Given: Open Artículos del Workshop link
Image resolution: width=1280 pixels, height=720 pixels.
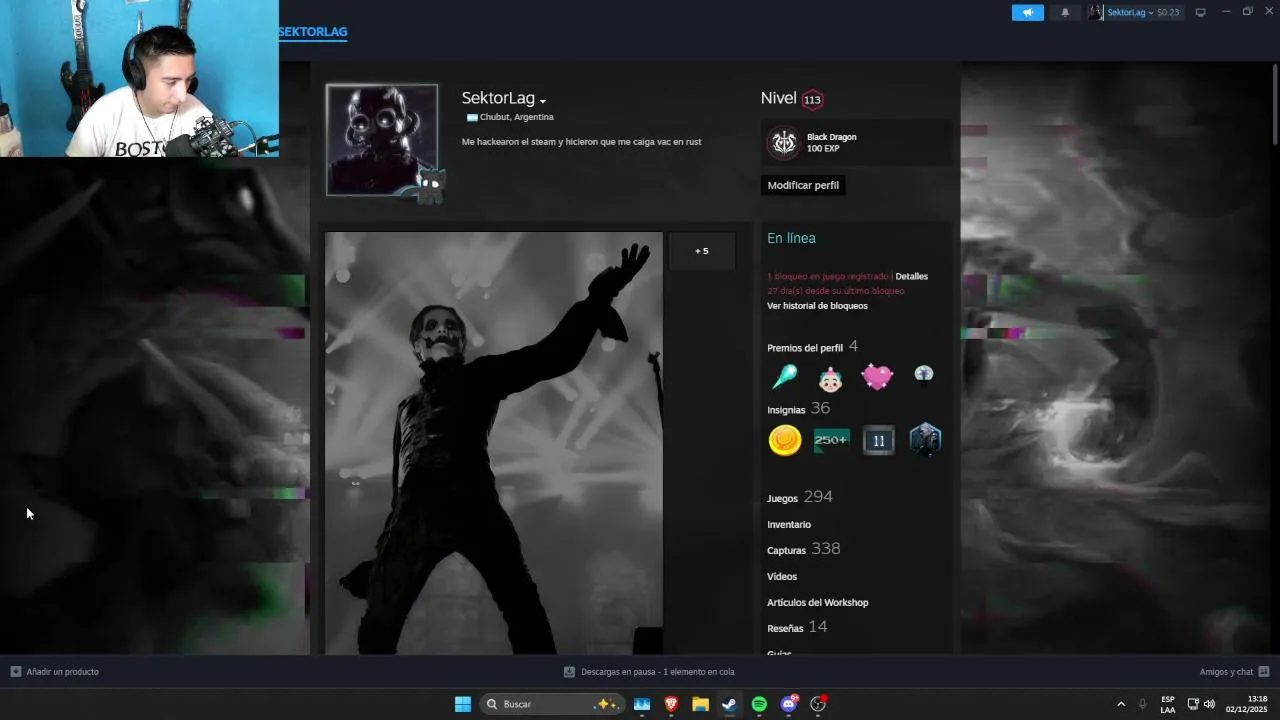Looking at the screenshot, I should click(817, 603).
